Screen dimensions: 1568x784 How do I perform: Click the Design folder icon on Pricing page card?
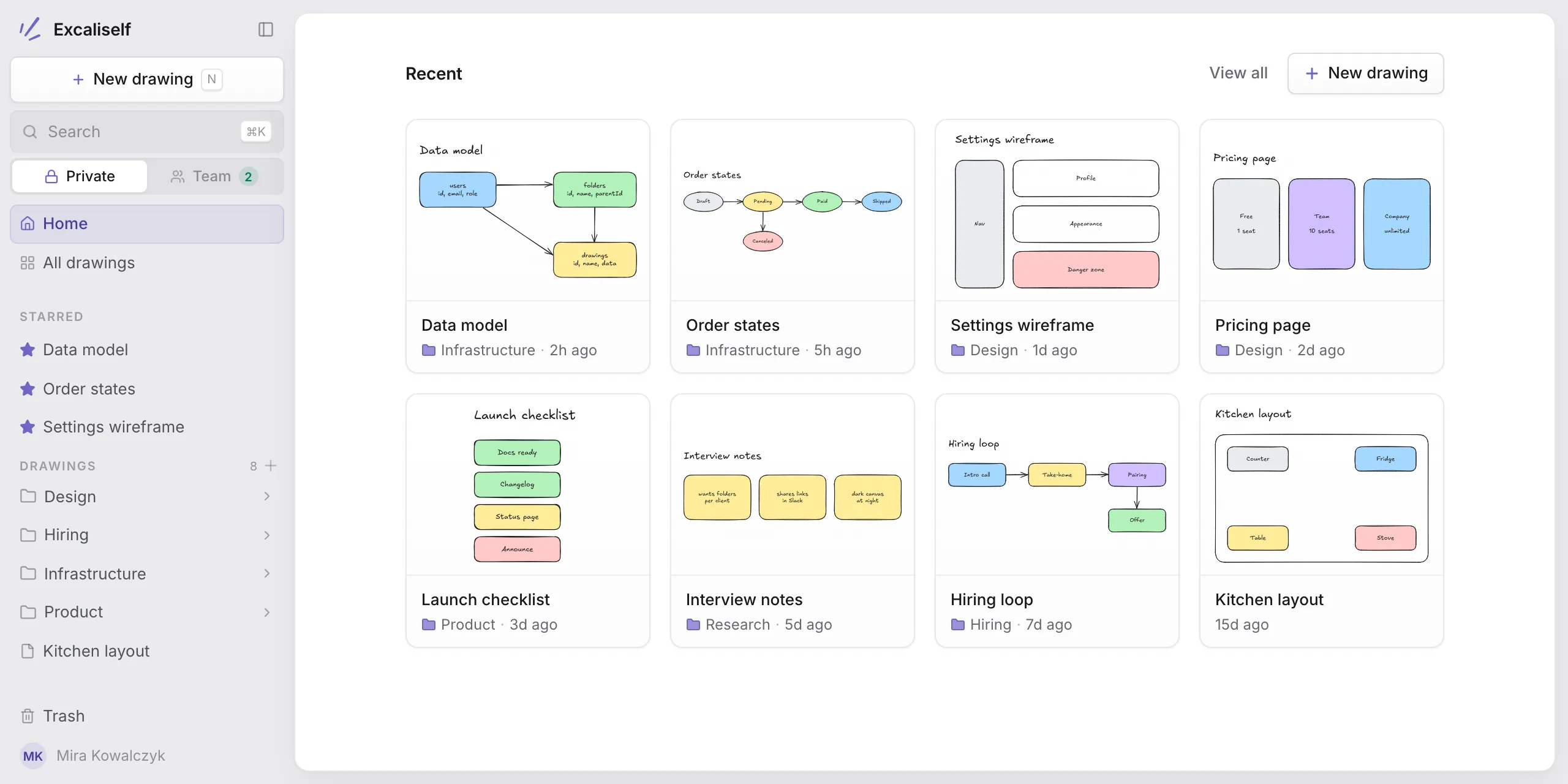(1223, 350)
